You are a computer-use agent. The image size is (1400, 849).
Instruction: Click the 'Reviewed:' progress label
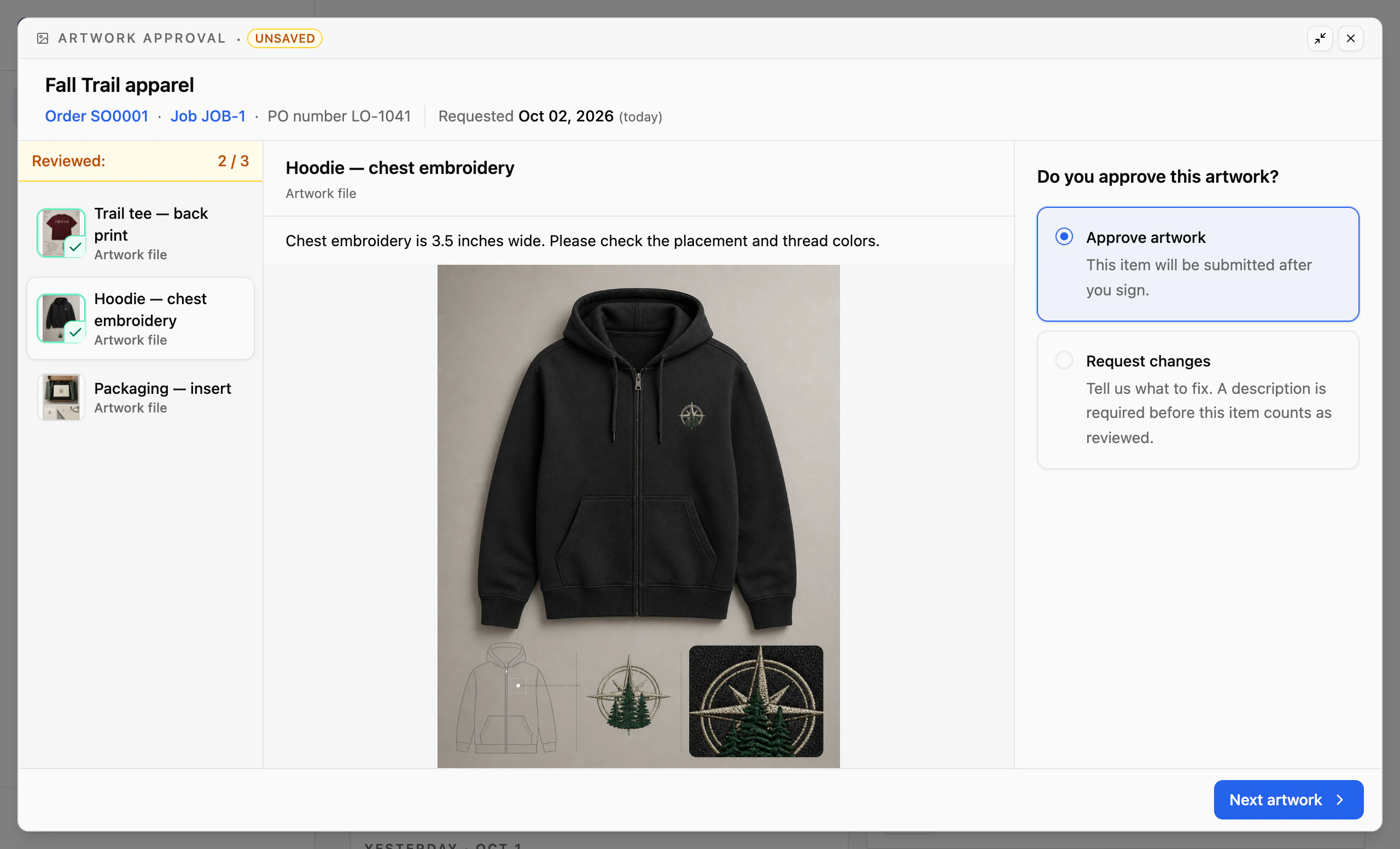(68, 161)
